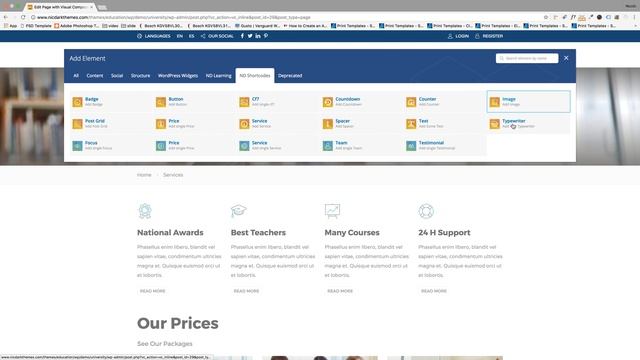Select the ND Shortcodes tab
640x360 pixels.
[x=255, y=76]
